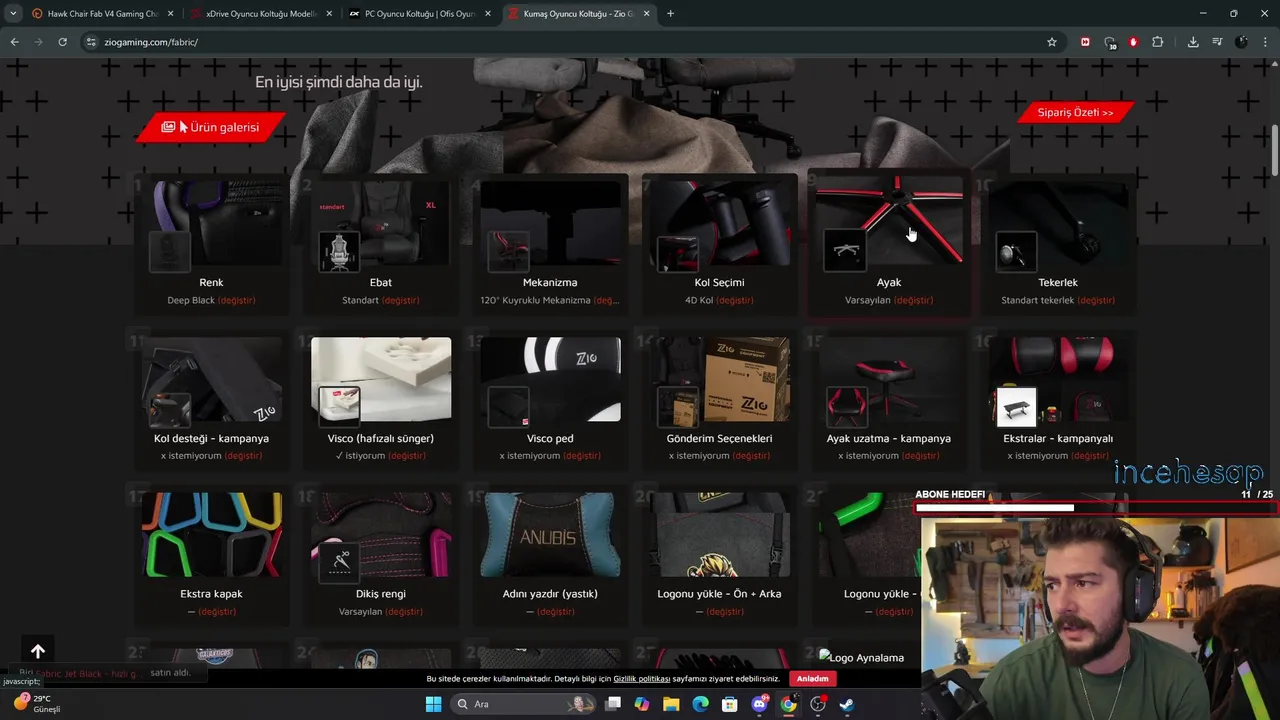View the site information icon
The image size is (1280, 720).
[x=91, y=42]
